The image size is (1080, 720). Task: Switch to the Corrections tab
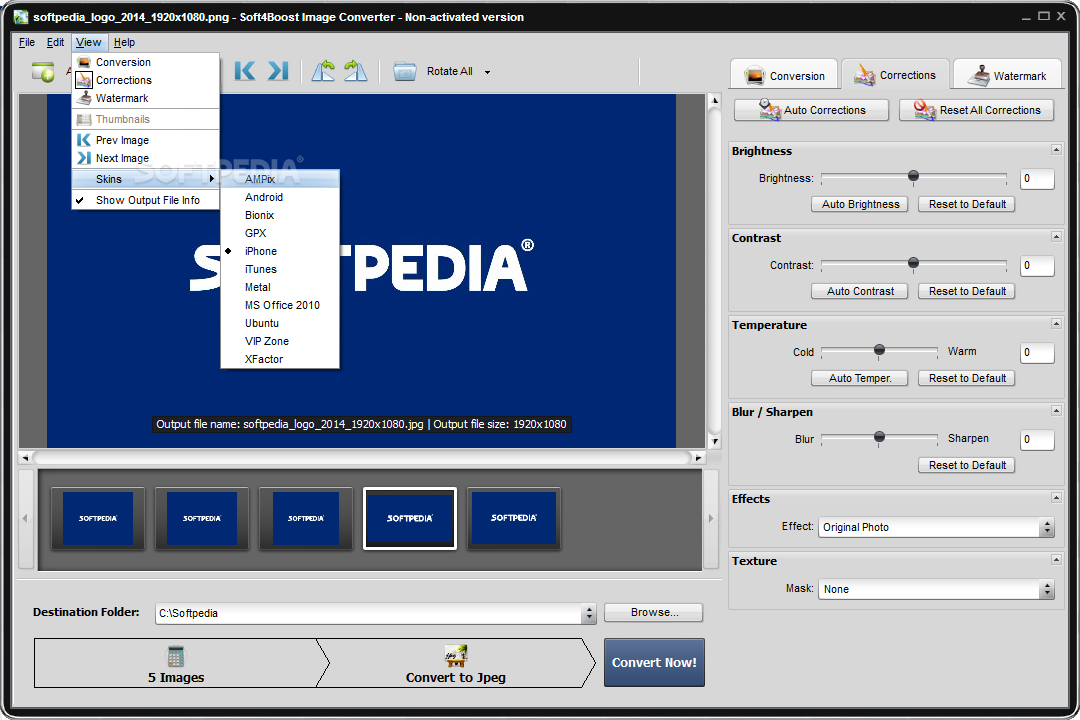(x=895, y=74)
